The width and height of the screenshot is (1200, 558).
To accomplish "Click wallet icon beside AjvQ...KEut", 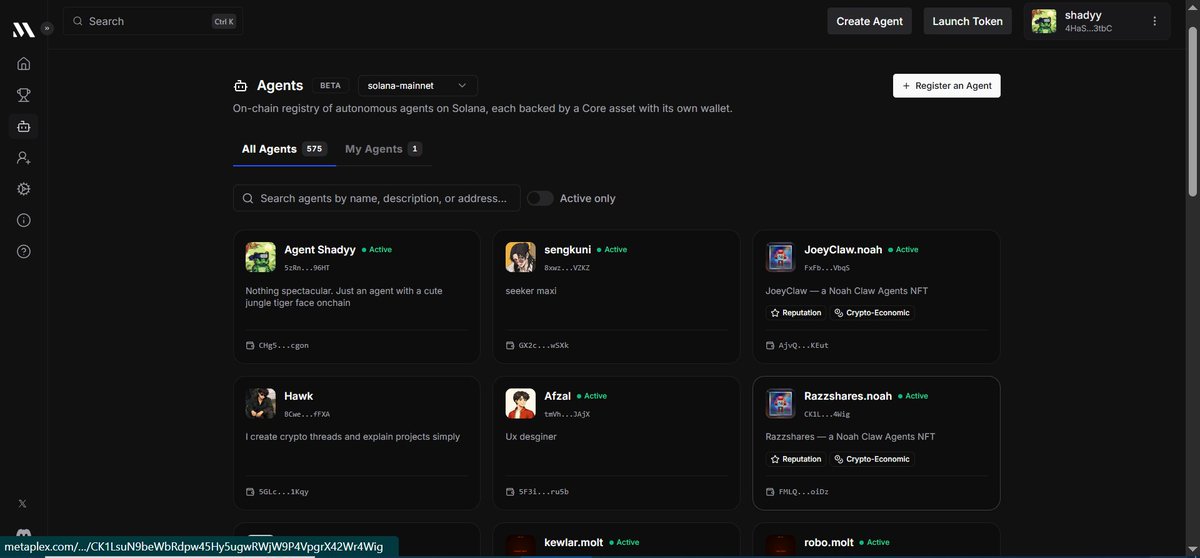I will tap(770, 345).
